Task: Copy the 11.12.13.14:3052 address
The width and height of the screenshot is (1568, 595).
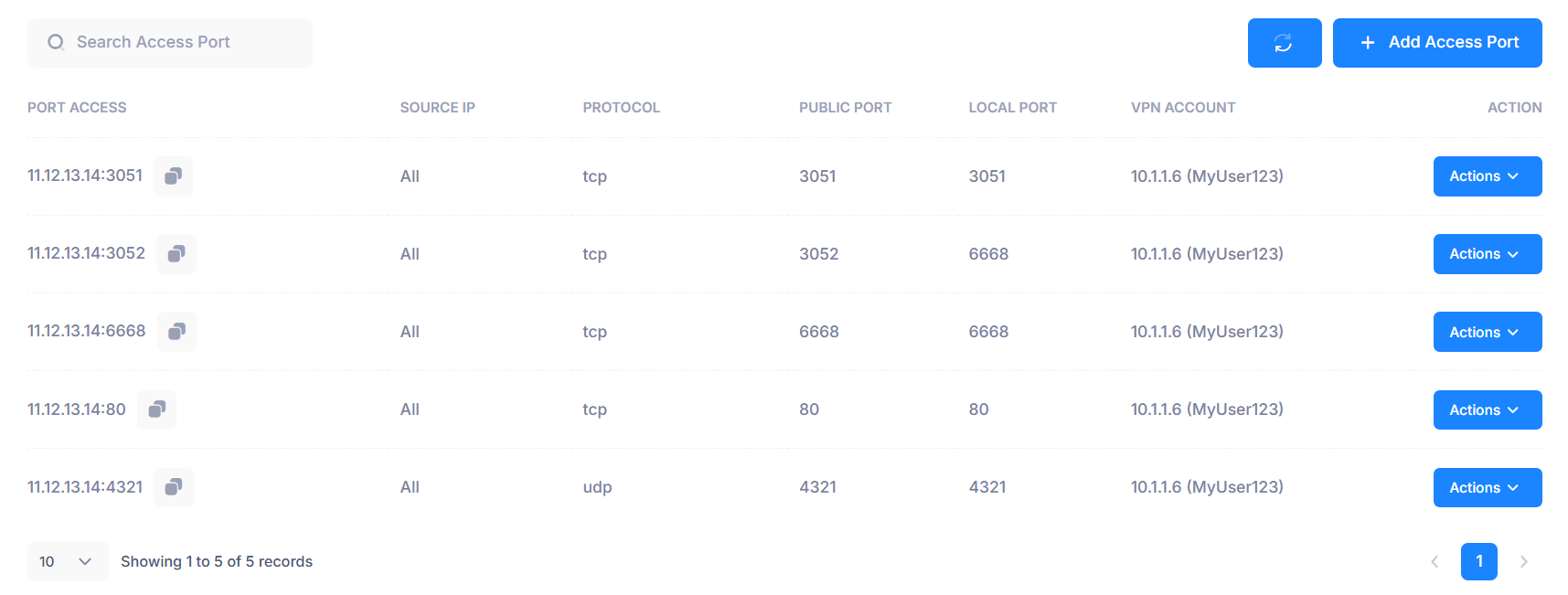Action: point(176,253)
